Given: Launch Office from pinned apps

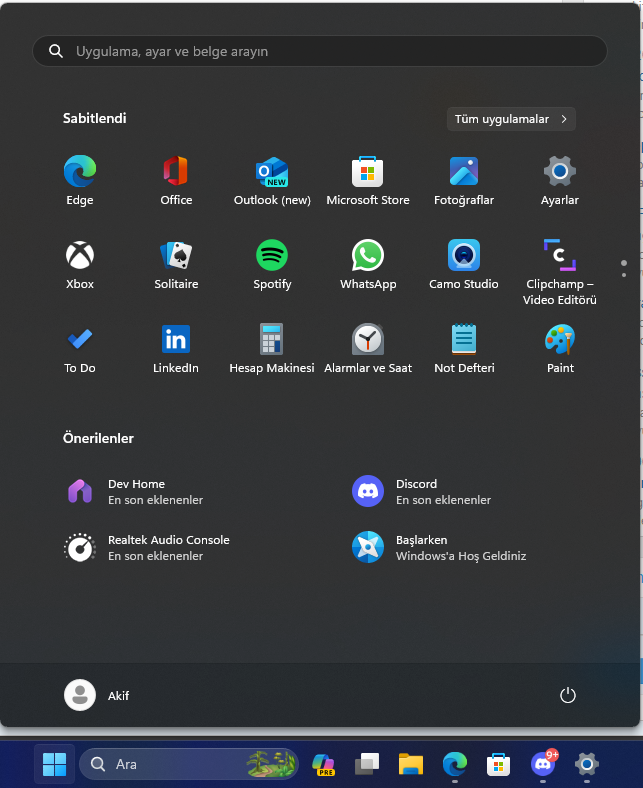Looking at the screenshot, I should point(176,180).
